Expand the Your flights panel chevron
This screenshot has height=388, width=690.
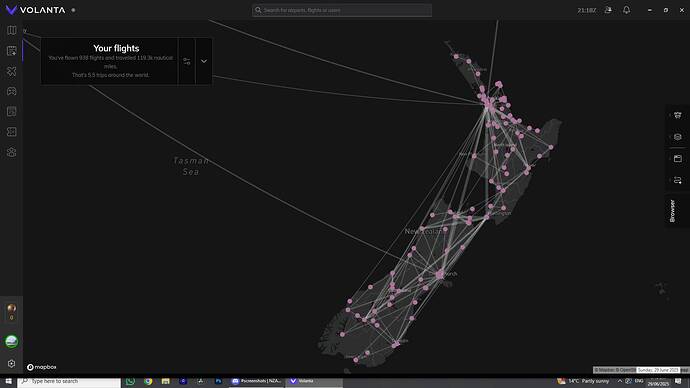(x=204, y=61)
